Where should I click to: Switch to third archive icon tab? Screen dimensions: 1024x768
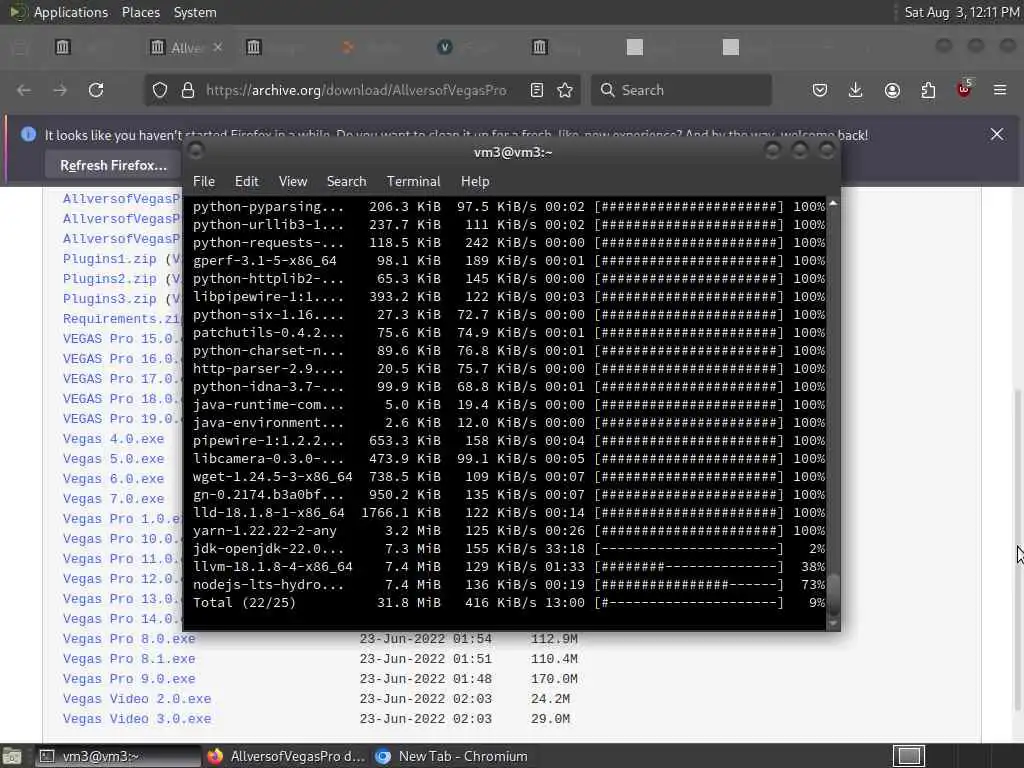[x=253, y=47]
